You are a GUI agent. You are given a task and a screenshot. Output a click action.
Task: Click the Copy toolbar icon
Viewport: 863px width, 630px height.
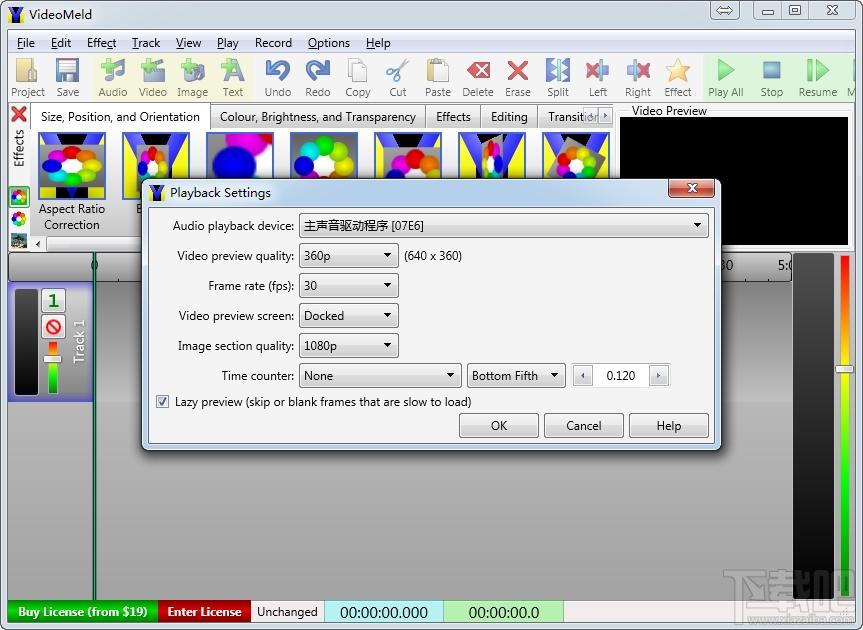[358, 77]
